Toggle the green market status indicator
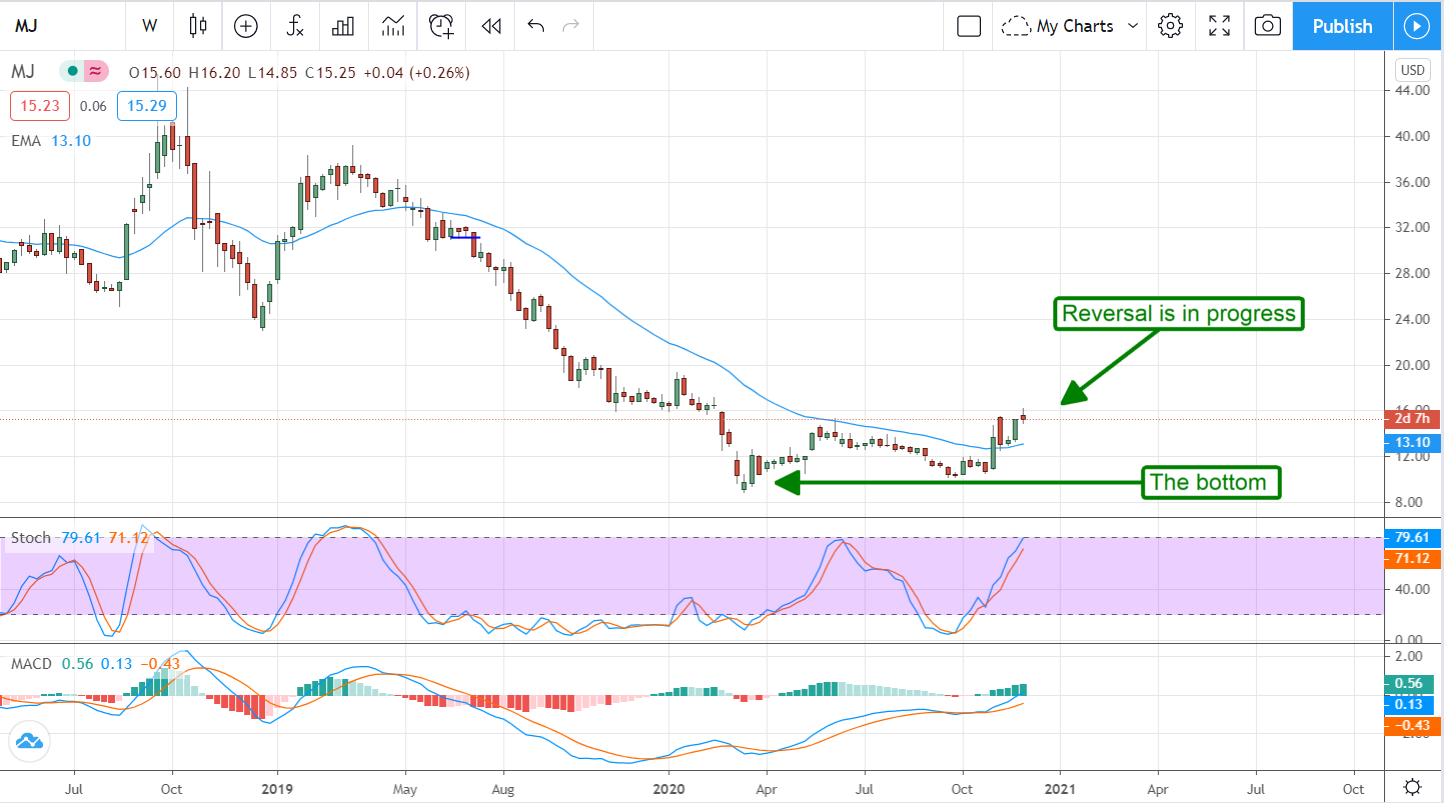Viewport: 1444px width, 803px height. [71, 71]
